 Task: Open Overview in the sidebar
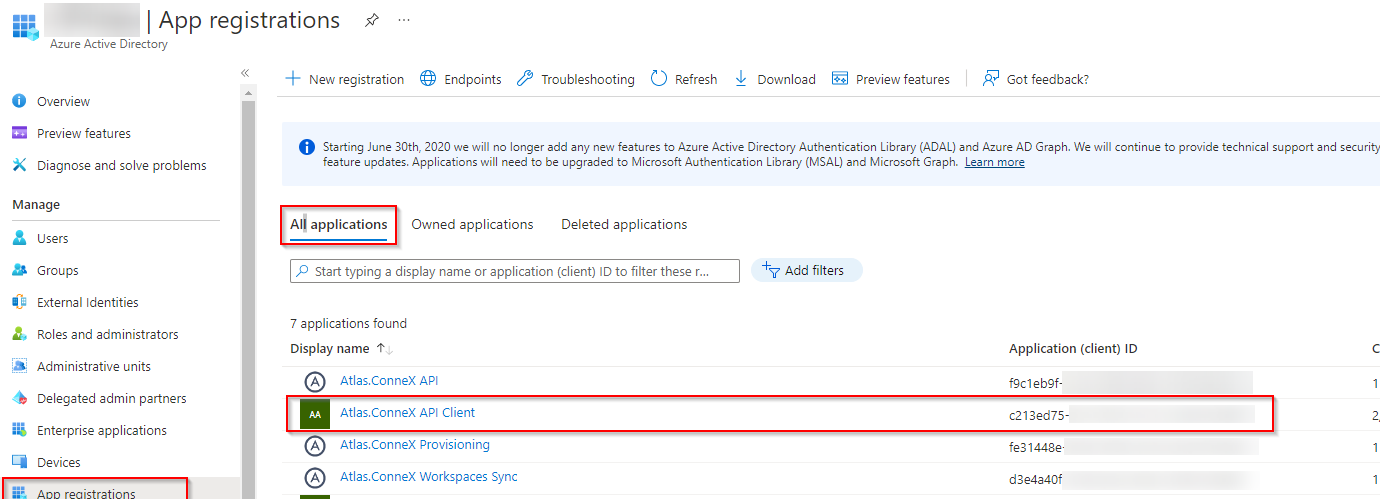pyautogui.click(x=63, y=101)
